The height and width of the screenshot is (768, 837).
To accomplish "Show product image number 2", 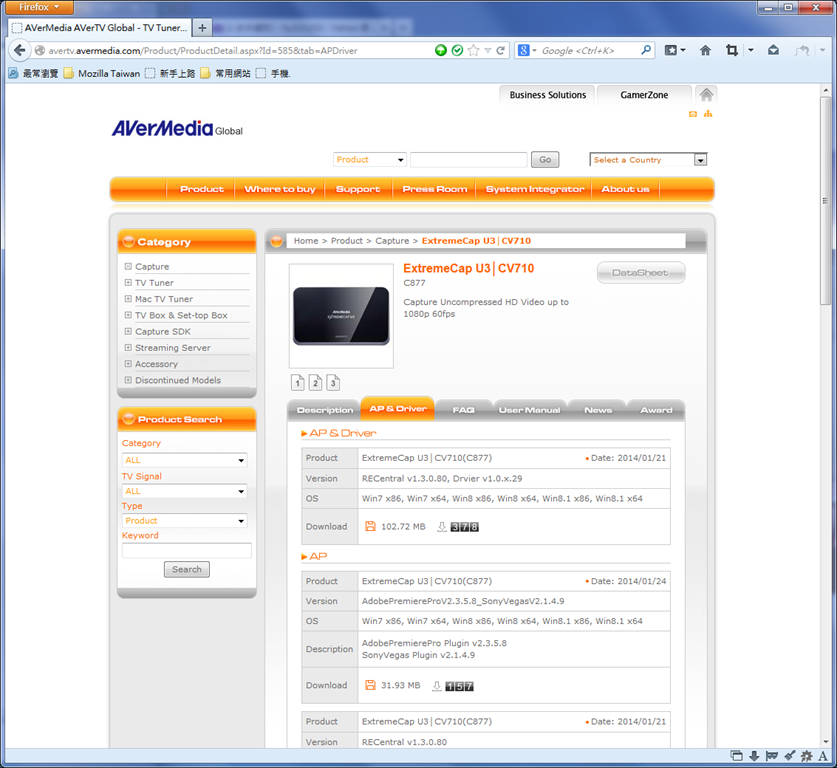I will [315, 382].
